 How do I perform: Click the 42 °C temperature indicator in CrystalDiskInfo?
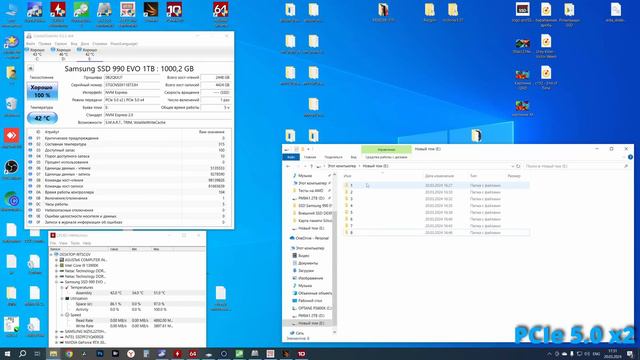pyautogui.click(x=42, y=118)
